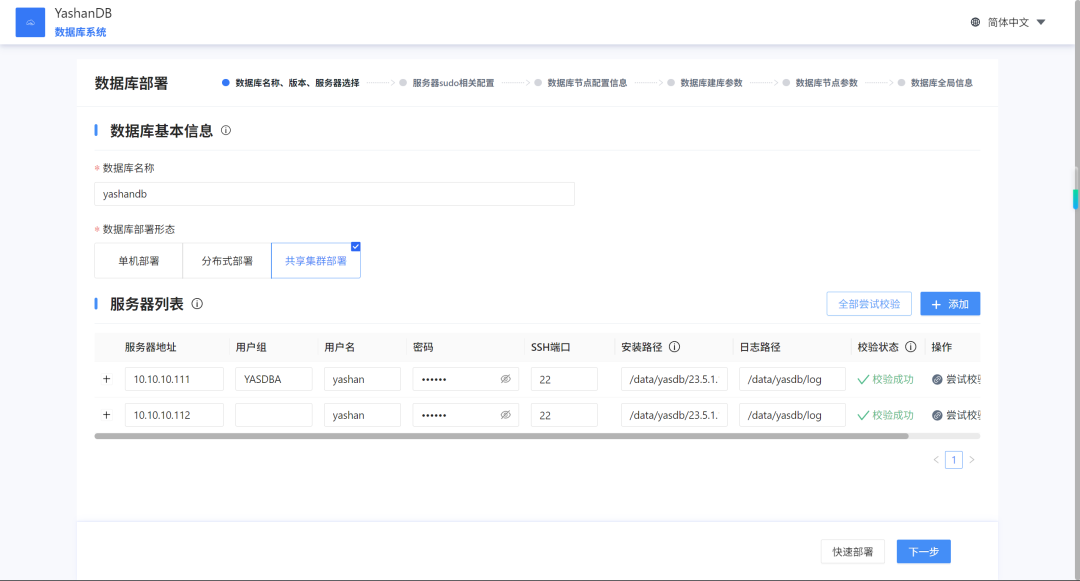Click the server table horizontal scrollbar
1080x581 pixels.
coord(501,436)
